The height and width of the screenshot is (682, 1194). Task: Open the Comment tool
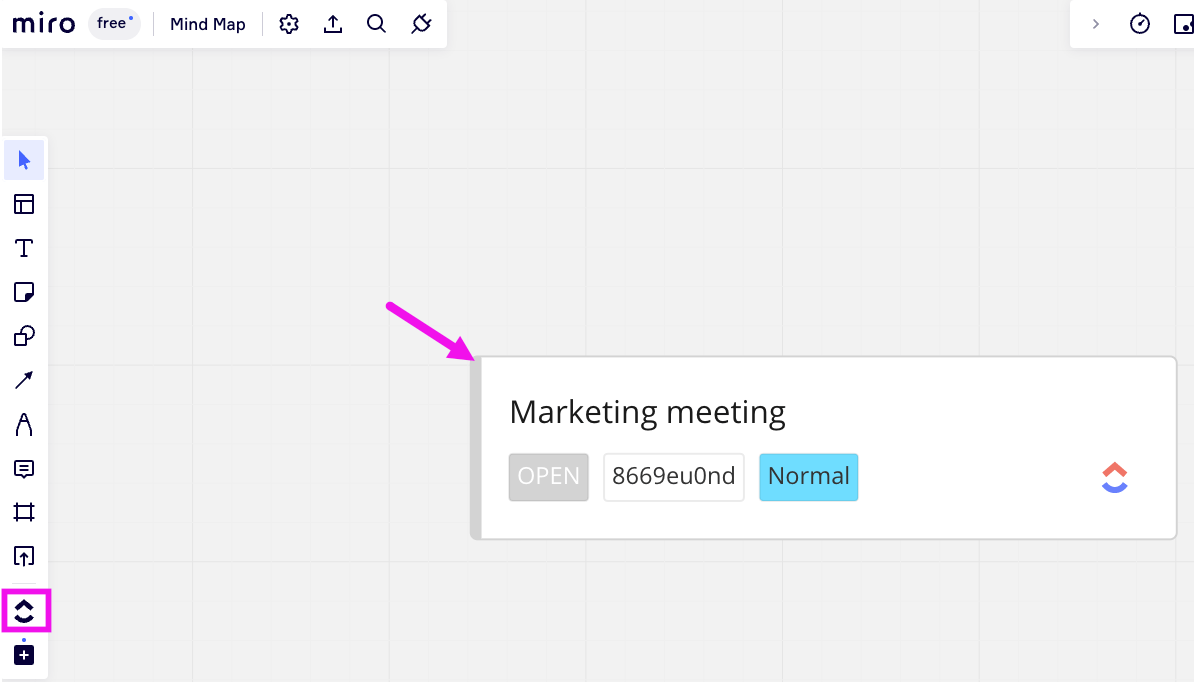pyautogui.click(x=24, y=469)
